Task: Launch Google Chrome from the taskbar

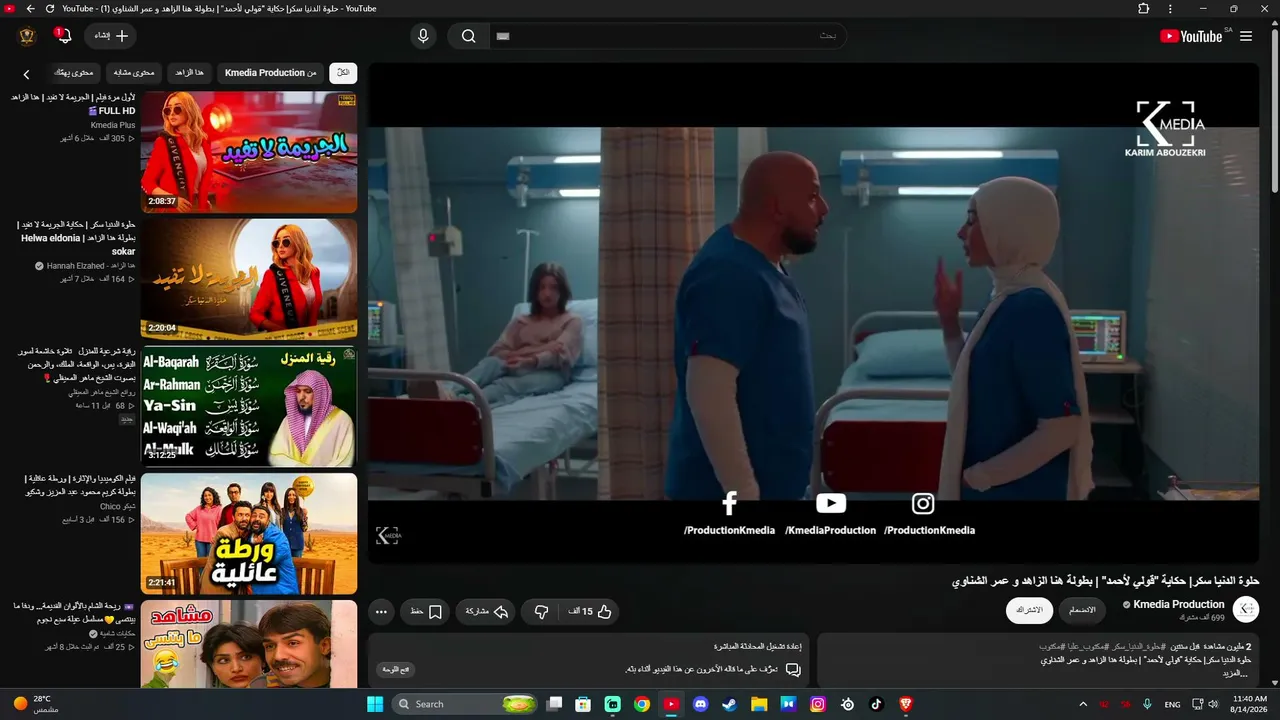Action: point(642,704)
